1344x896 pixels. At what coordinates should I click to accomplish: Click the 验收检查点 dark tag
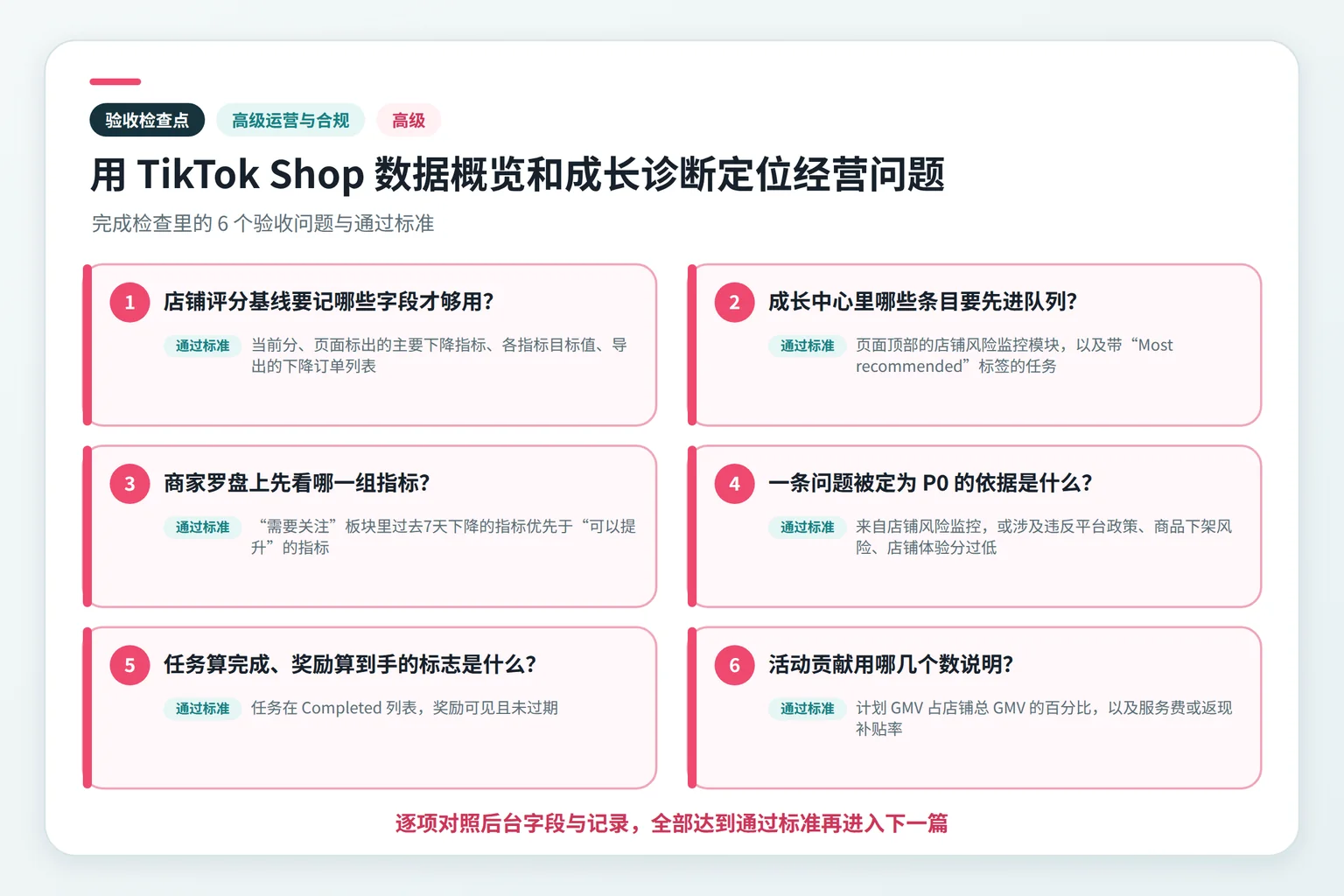[147, 120]
